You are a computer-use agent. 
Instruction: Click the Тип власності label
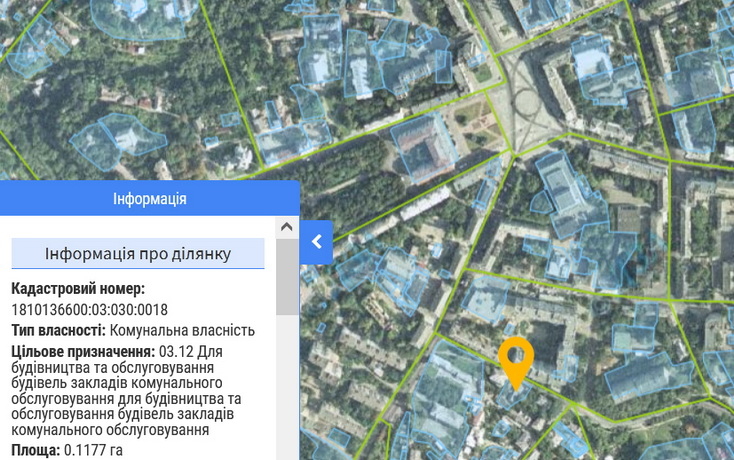(58, 330)
